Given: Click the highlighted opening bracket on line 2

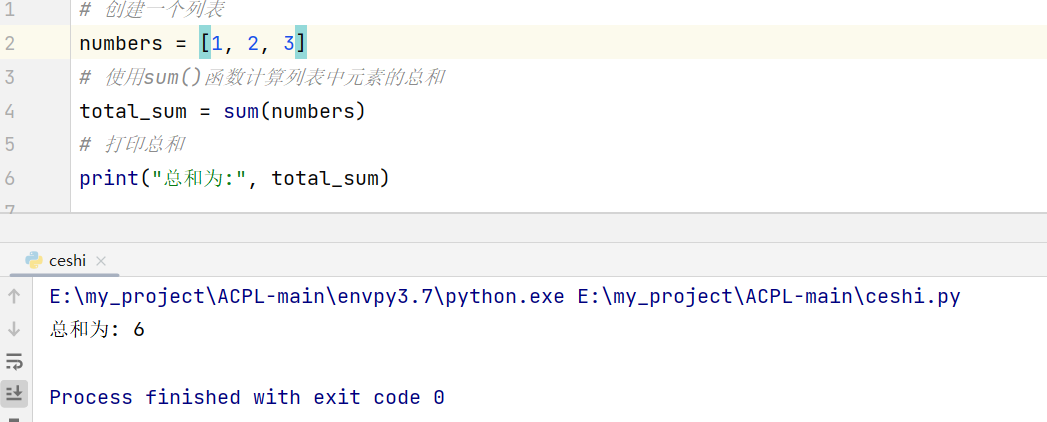Looking at the screenshot, I should pos(205,43).
